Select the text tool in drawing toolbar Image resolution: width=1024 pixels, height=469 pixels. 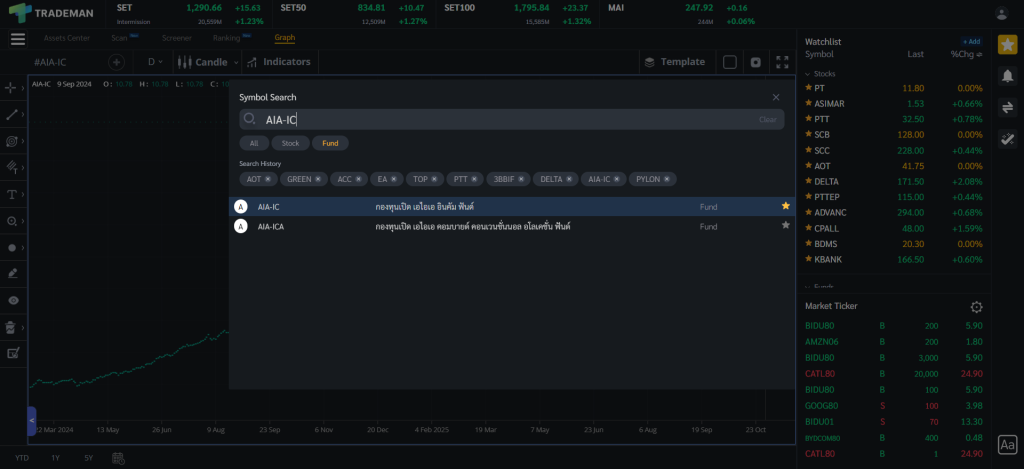point(13,194)
